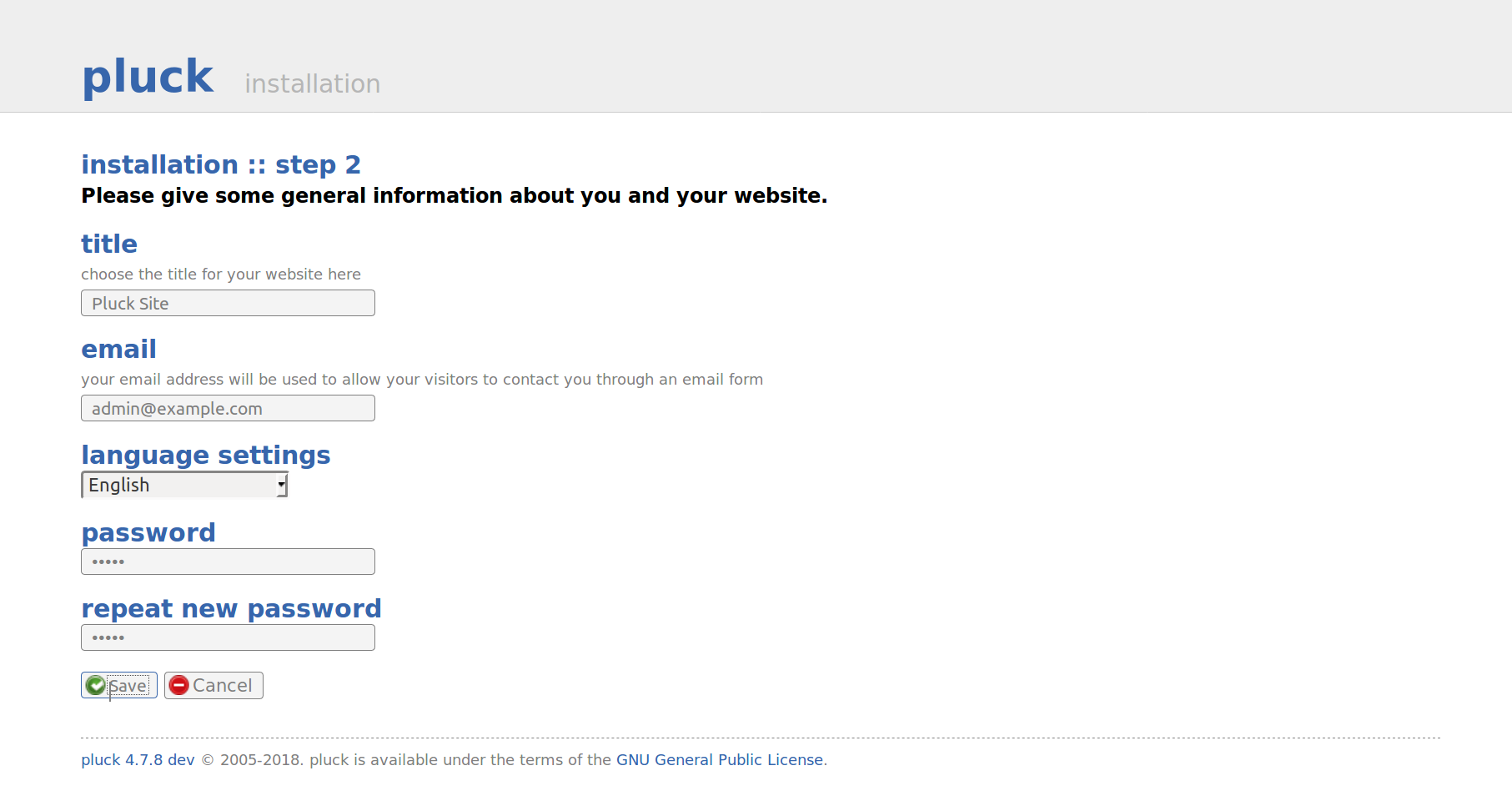Click the pluck logo heading

tap(148, 77)
